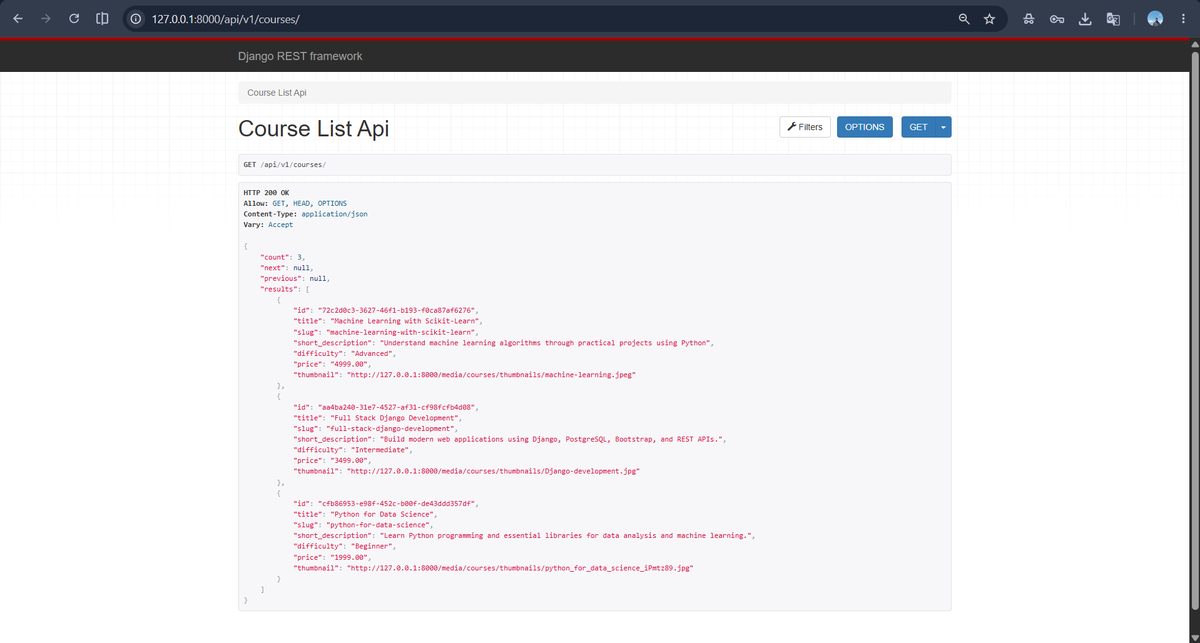Click the title "Machine Learning with Scikit-Learn"
The width and height of the screenshot is (1200, 643).
coord(404,321)
